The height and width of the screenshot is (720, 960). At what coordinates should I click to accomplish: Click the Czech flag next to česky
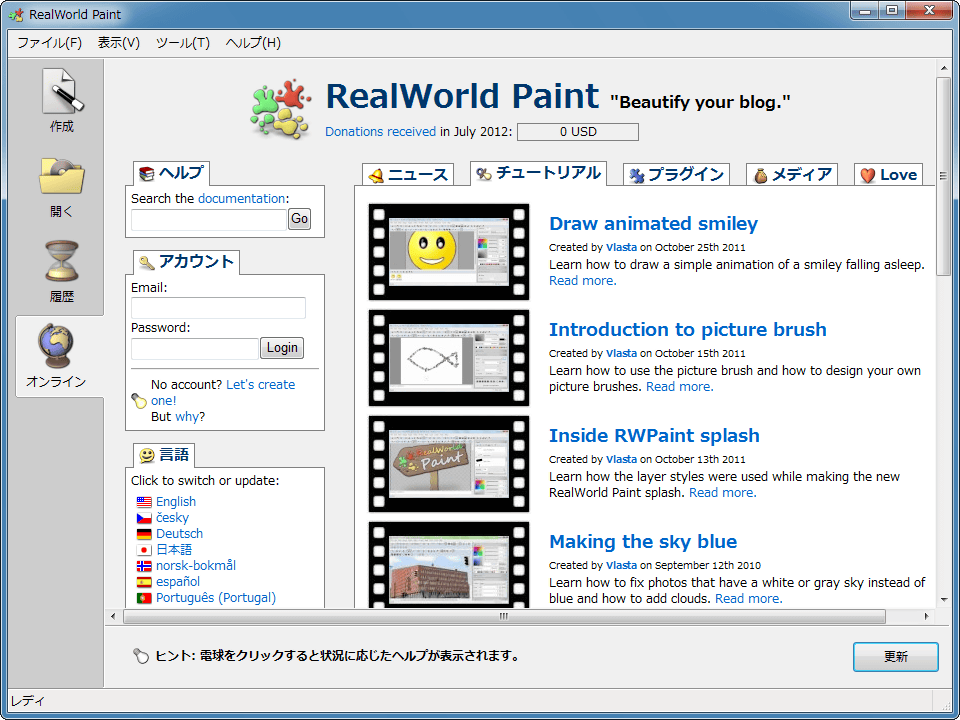144,518
